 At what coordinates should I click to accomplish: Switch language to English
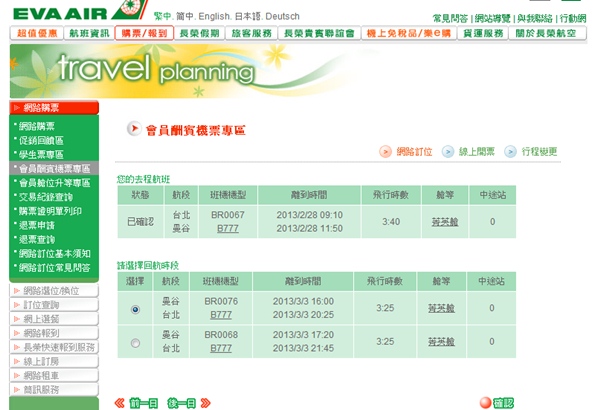214,16
